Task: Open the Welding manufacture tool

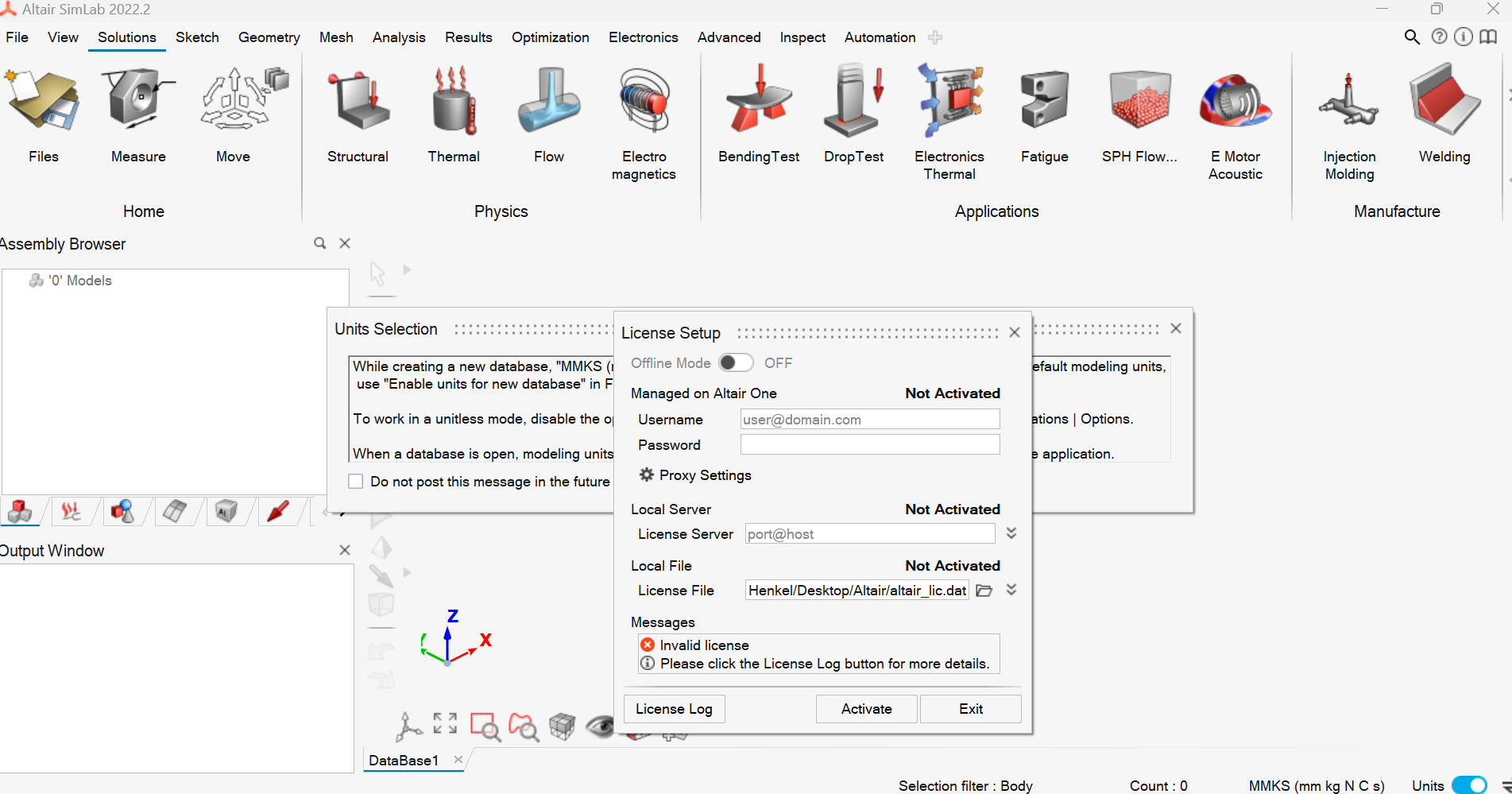Action: 1444,115
